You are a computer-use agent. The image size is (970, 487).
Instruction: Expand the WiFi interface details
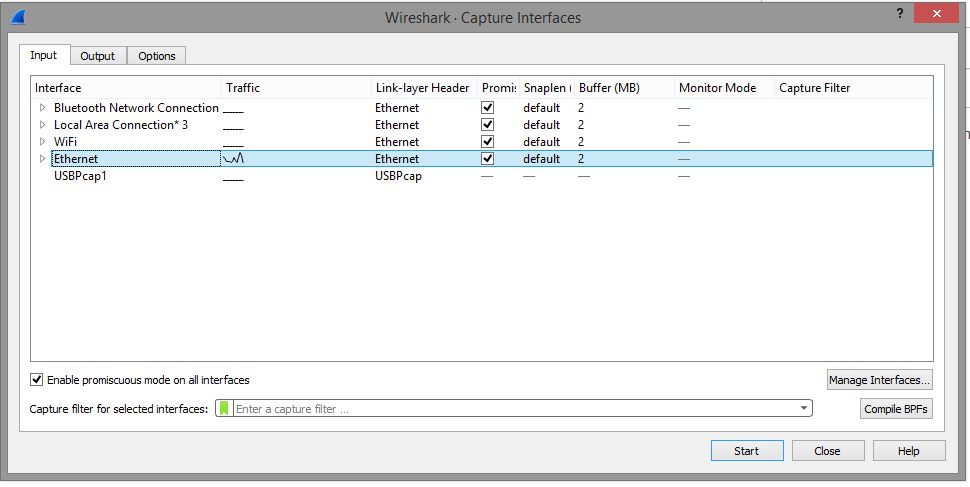click(42, 142)
